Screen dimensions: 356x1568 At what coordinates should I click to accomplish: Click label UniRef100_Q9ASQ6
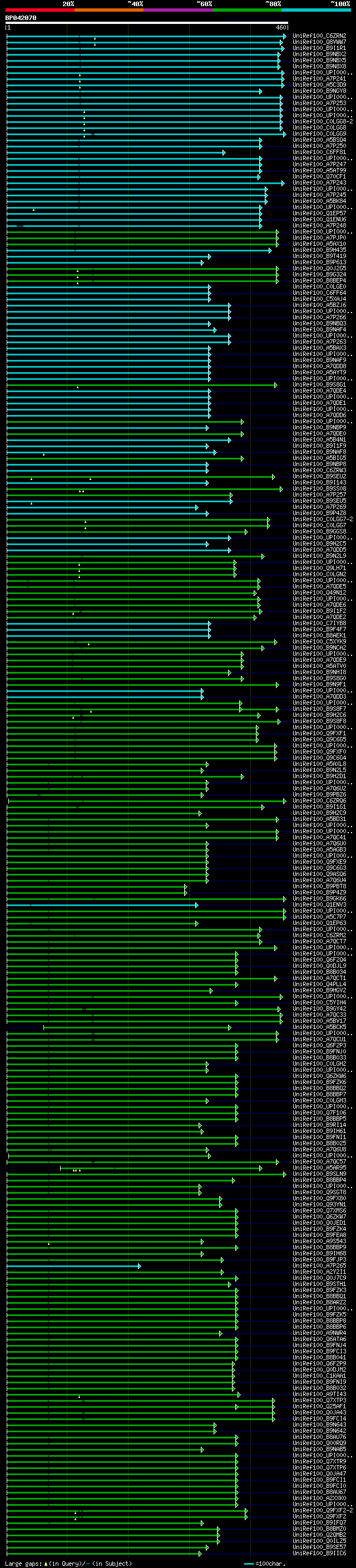[x=319, y=874]
